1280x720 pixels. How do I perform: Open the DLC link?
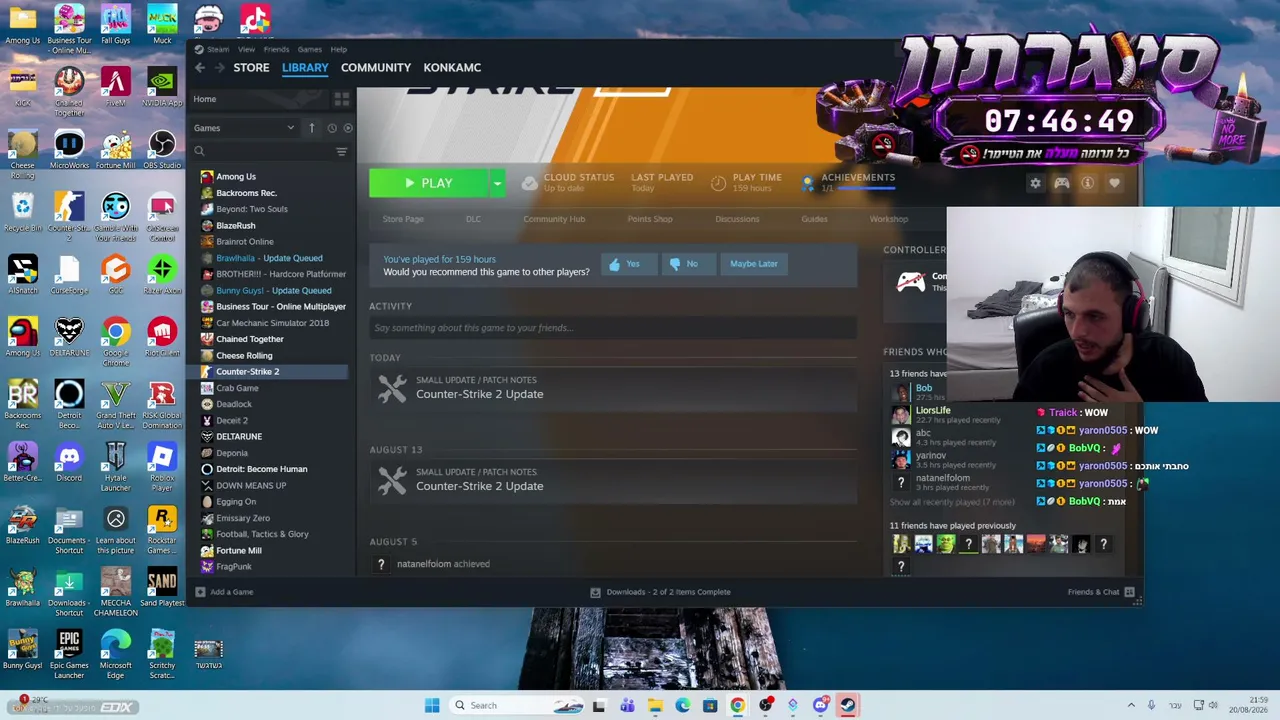tap(473, 219)
